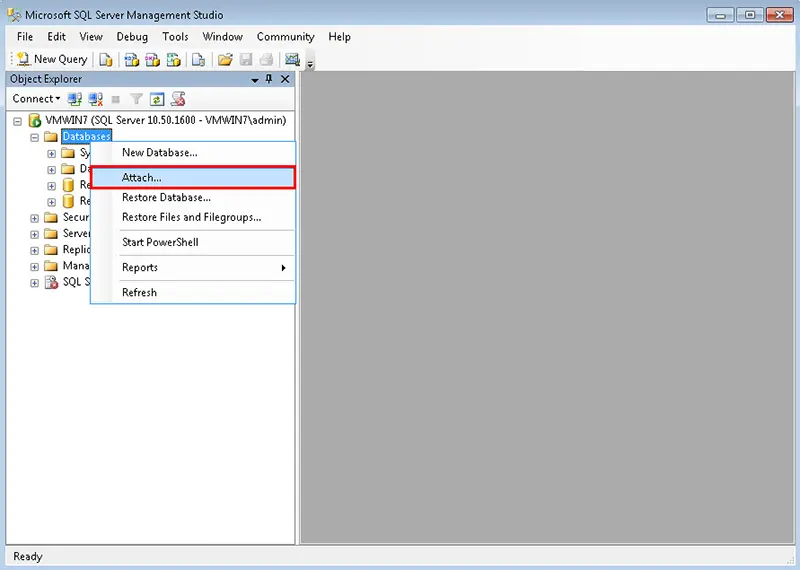The height and width of the screenshot is (570, 800).
Task: Open the View menu
Action: (x=91, y=37)
